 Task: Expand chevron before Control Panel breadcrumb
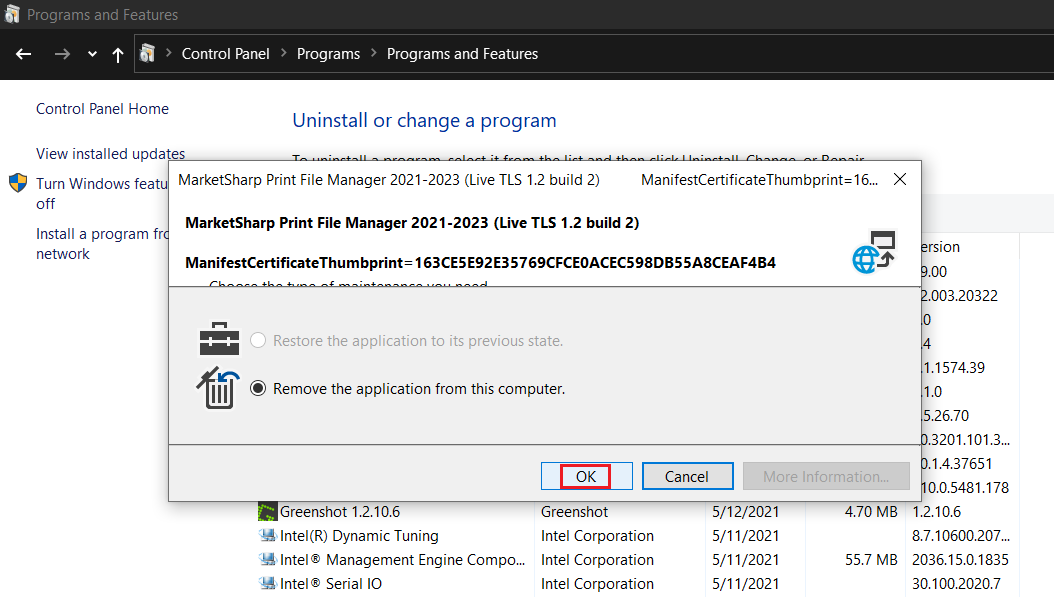[169, 53]
